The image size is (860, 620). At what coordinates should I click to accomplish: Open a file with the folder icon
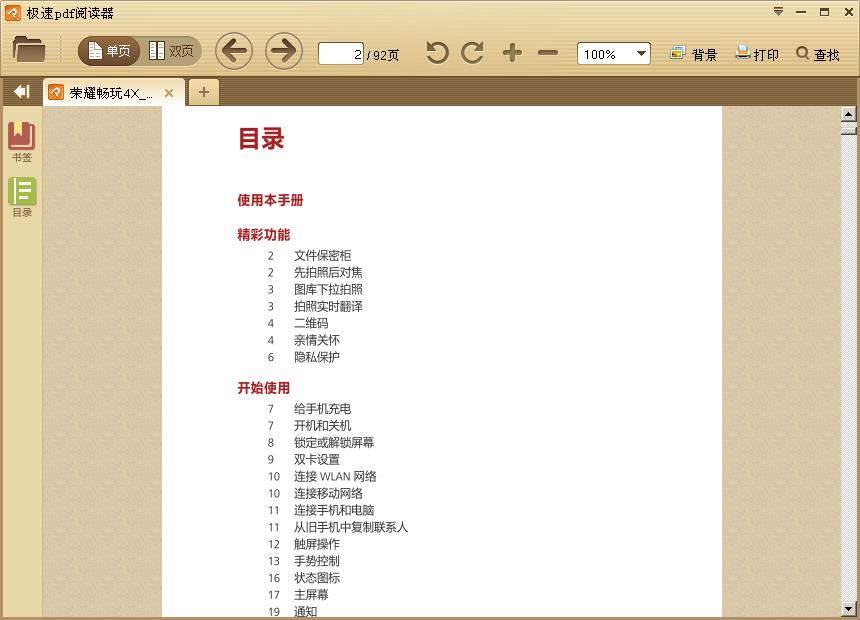[29, 50]
